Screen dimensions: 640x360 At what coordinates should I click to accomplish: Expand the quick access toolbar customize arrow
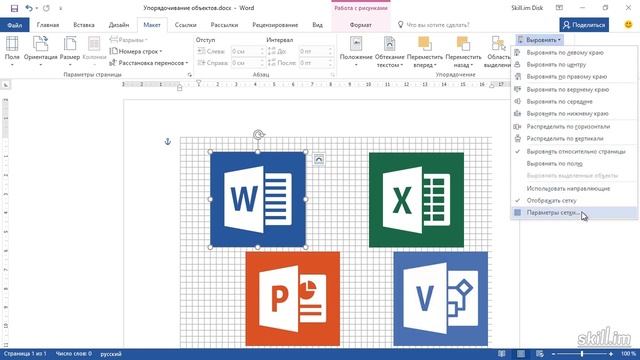(61, 8)
